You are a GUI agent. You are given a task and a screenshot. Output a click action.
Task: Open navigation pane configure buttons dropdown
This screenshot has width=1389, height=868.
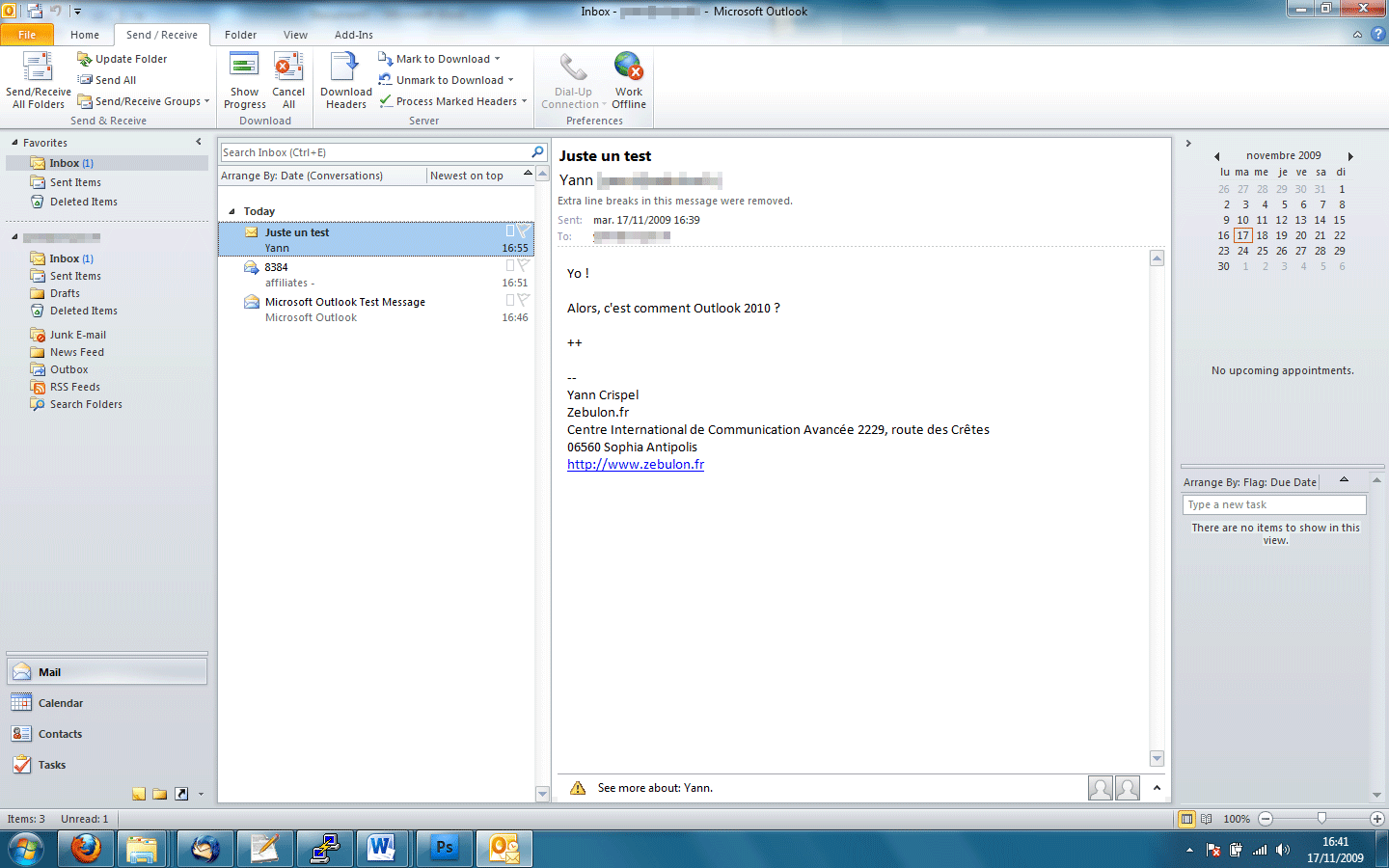tap(201, 794)
